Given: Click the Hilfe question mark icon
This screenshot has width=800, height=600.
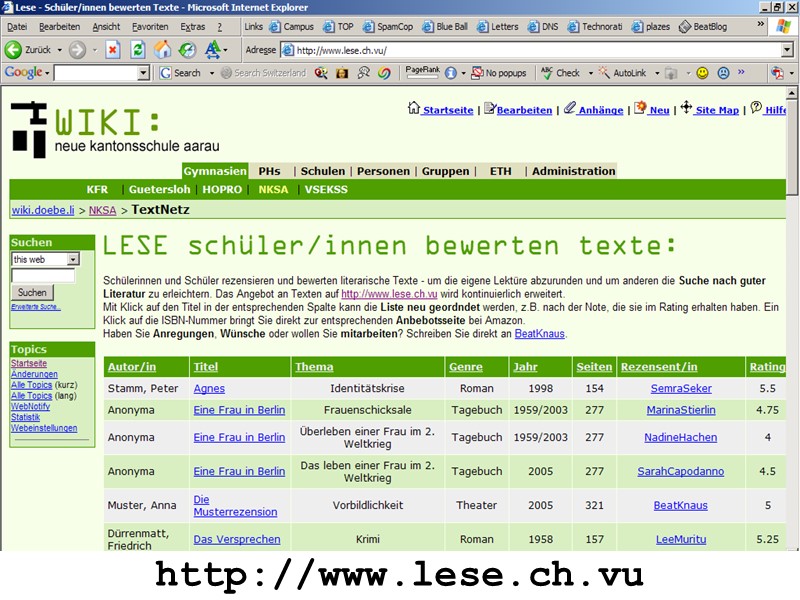Looking at the screenshot, I should [755, 108].
